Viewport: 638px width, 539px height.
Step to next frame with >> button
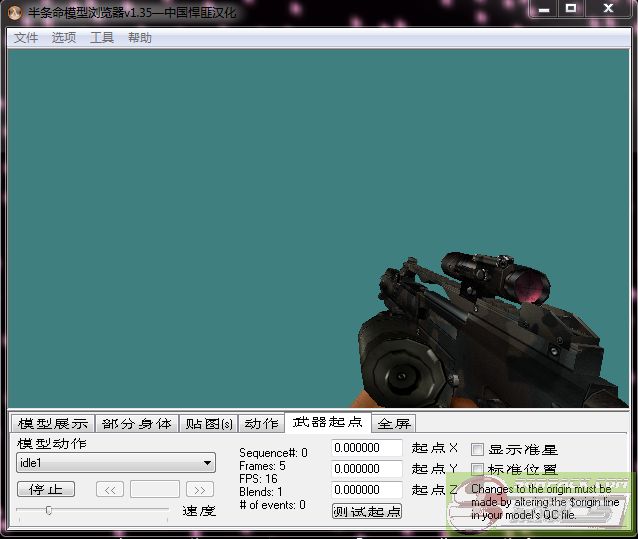pyautogui.click(x=199, y=489)
